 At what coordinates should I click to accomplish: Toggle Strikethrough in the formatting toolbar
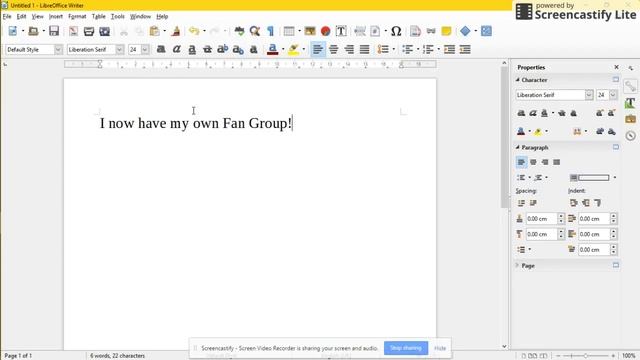207,49
